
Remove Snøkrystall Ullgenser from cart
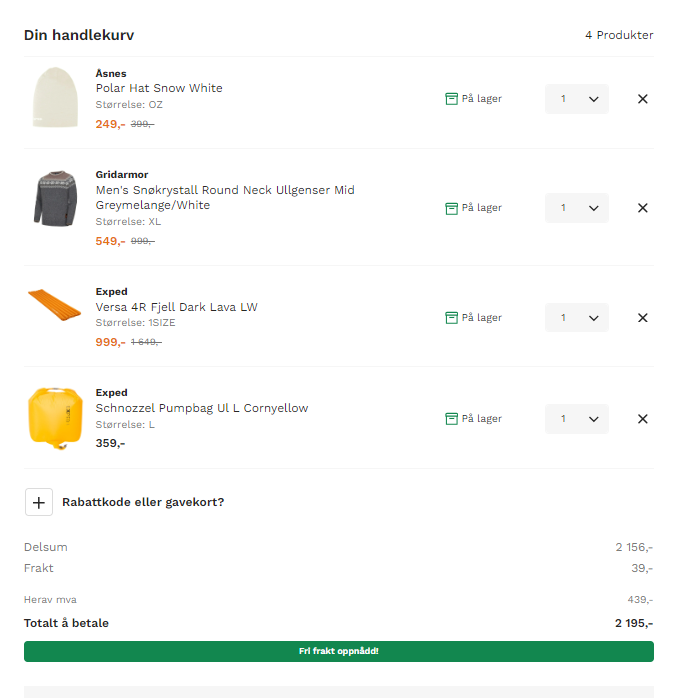tap(642, 208)
